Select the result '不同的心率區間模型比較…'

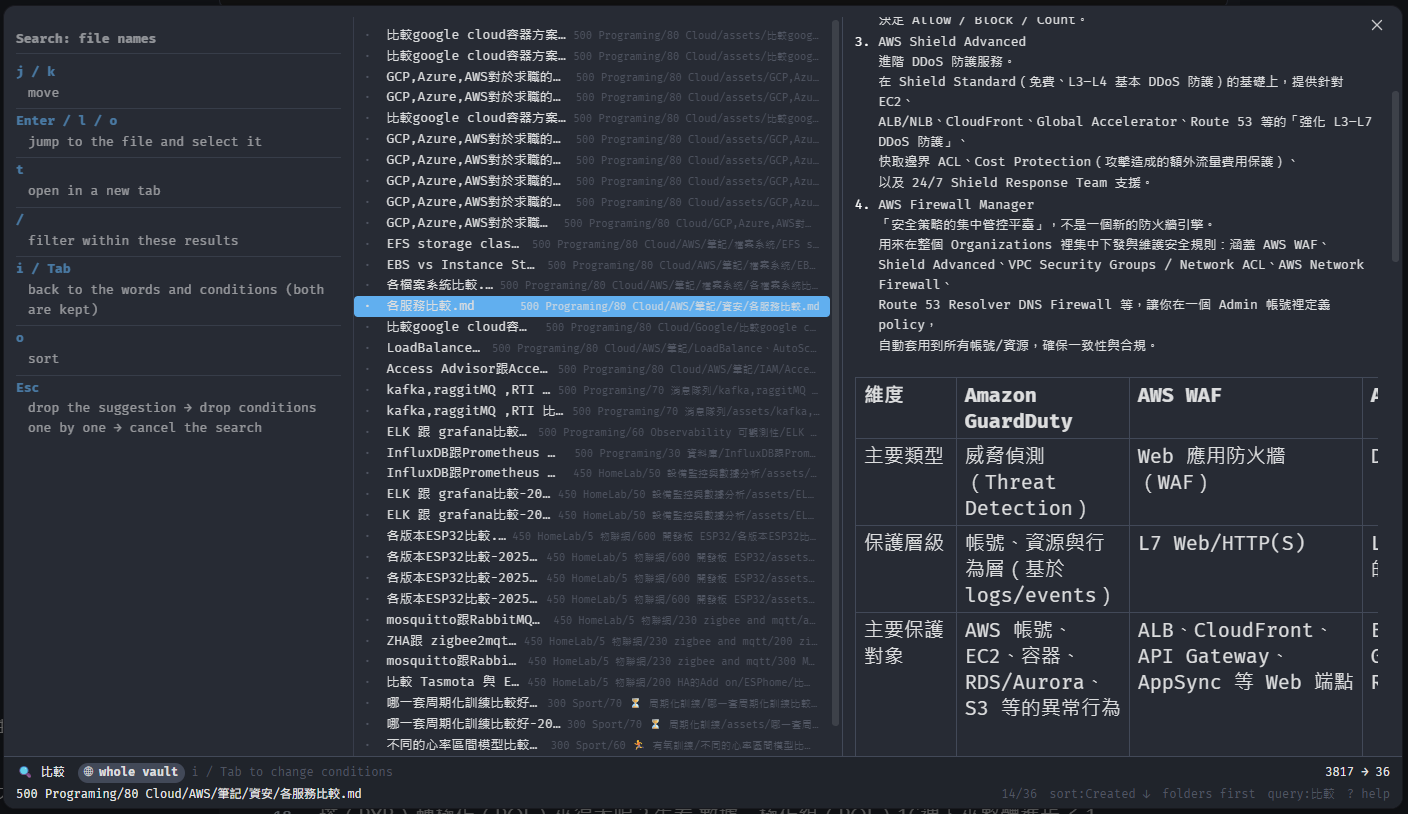[x=592, y=745]
